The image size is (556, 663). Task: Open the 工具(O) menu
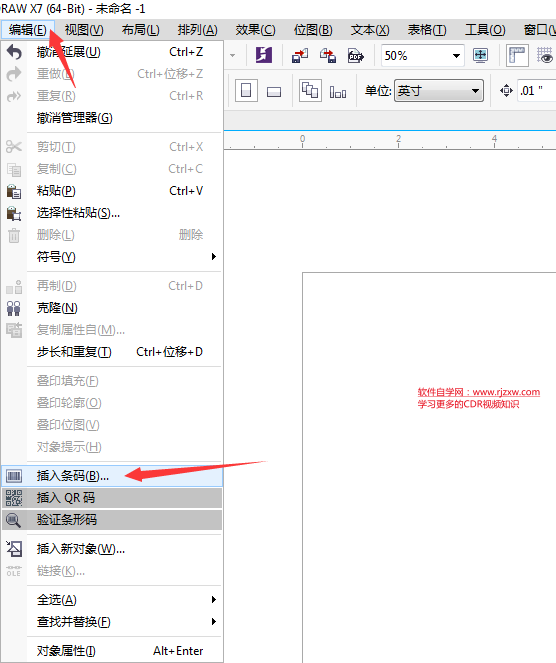485,30
